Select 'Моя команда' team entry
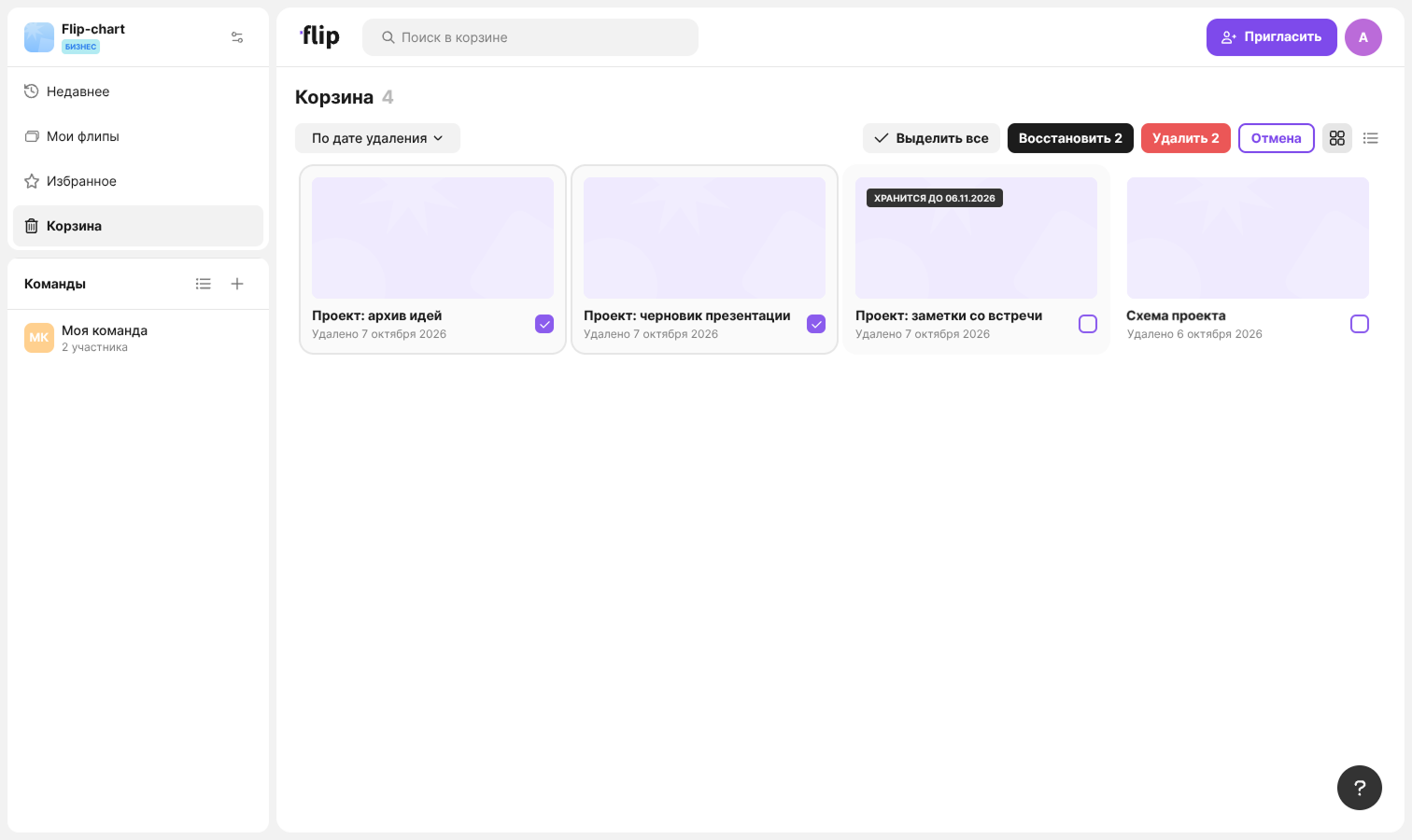 (138, 338)
